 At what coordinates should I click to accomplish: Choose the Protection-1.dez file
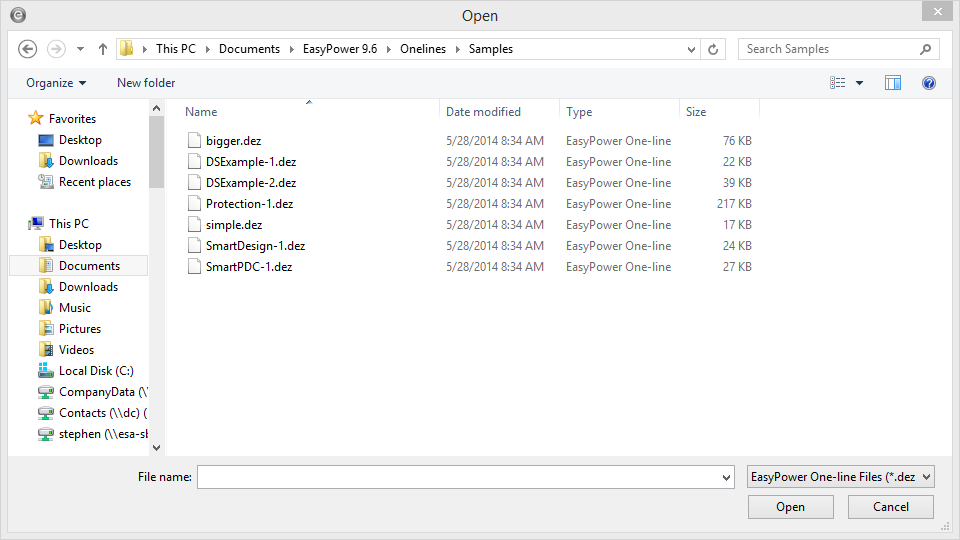(249, 204)
